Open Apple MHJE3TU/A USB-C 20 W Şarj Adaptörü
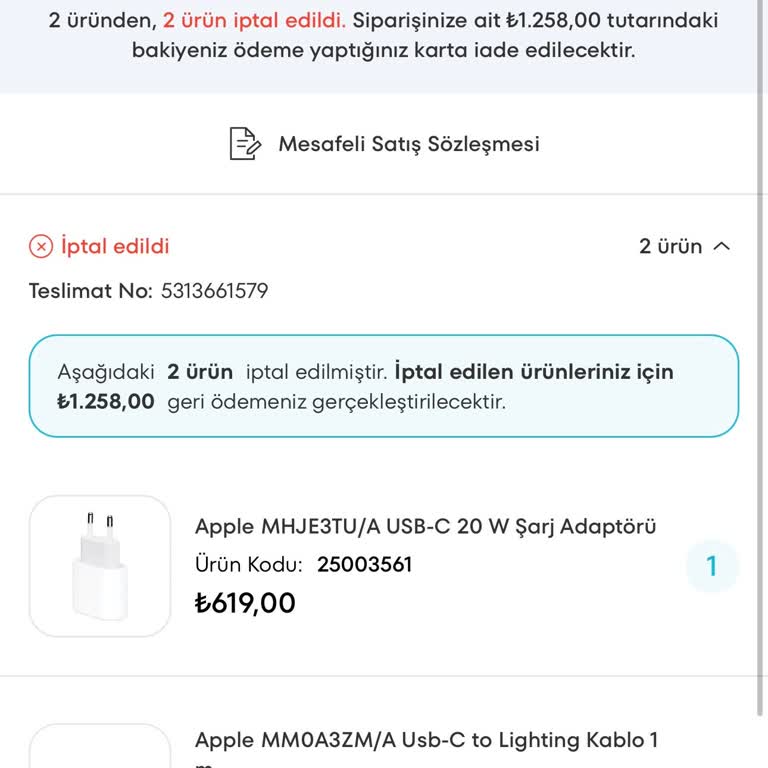This screenshot has height=768, width=768. (x=425, y=526)
